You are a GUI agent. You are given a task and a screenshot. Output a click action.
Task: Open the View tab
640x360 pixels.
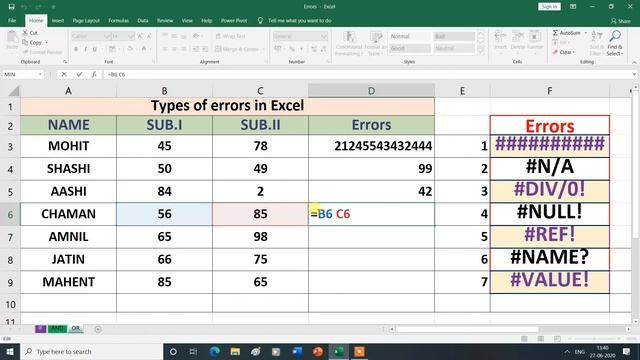[x=187, y=20]
